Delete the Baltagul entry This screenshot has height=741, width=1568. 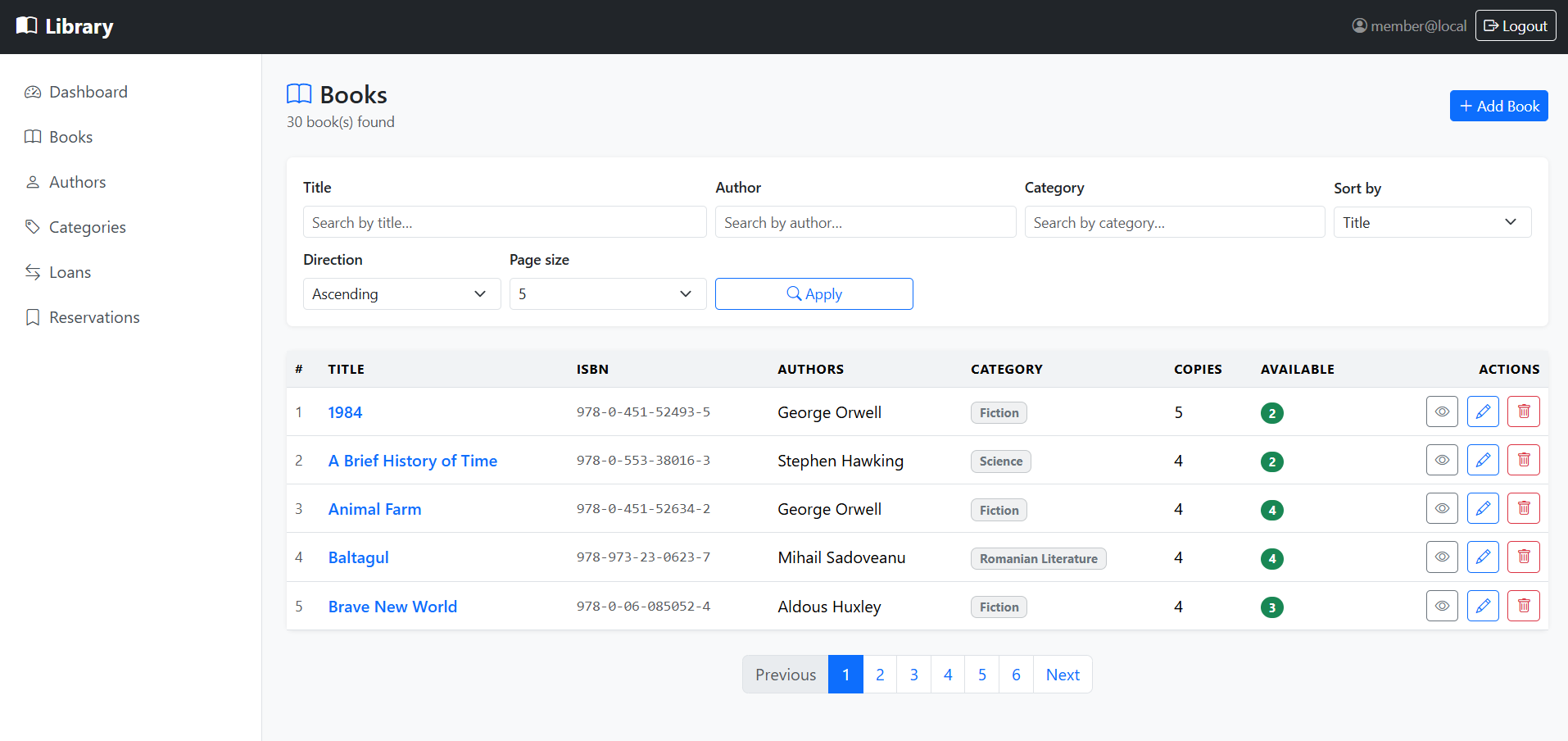point(1524,557)
